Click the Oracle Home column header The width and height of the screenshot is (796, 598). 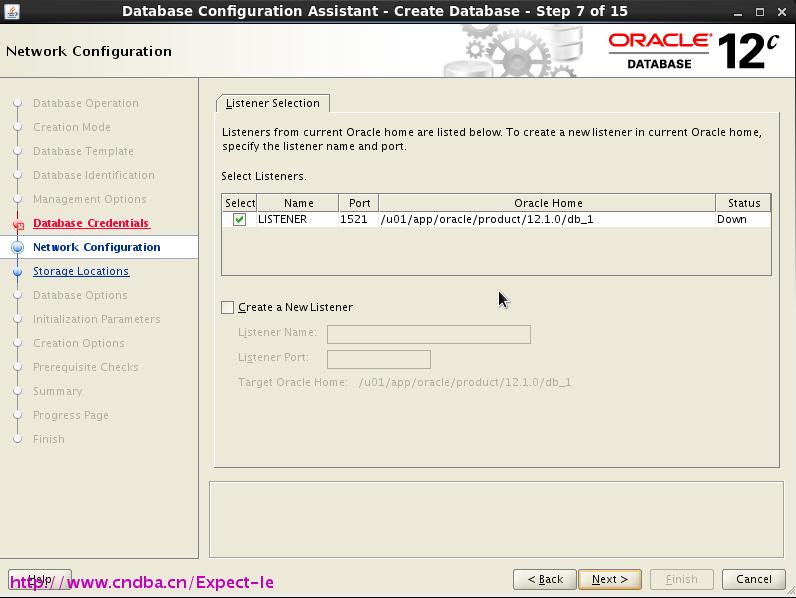[x=547, y=203]
